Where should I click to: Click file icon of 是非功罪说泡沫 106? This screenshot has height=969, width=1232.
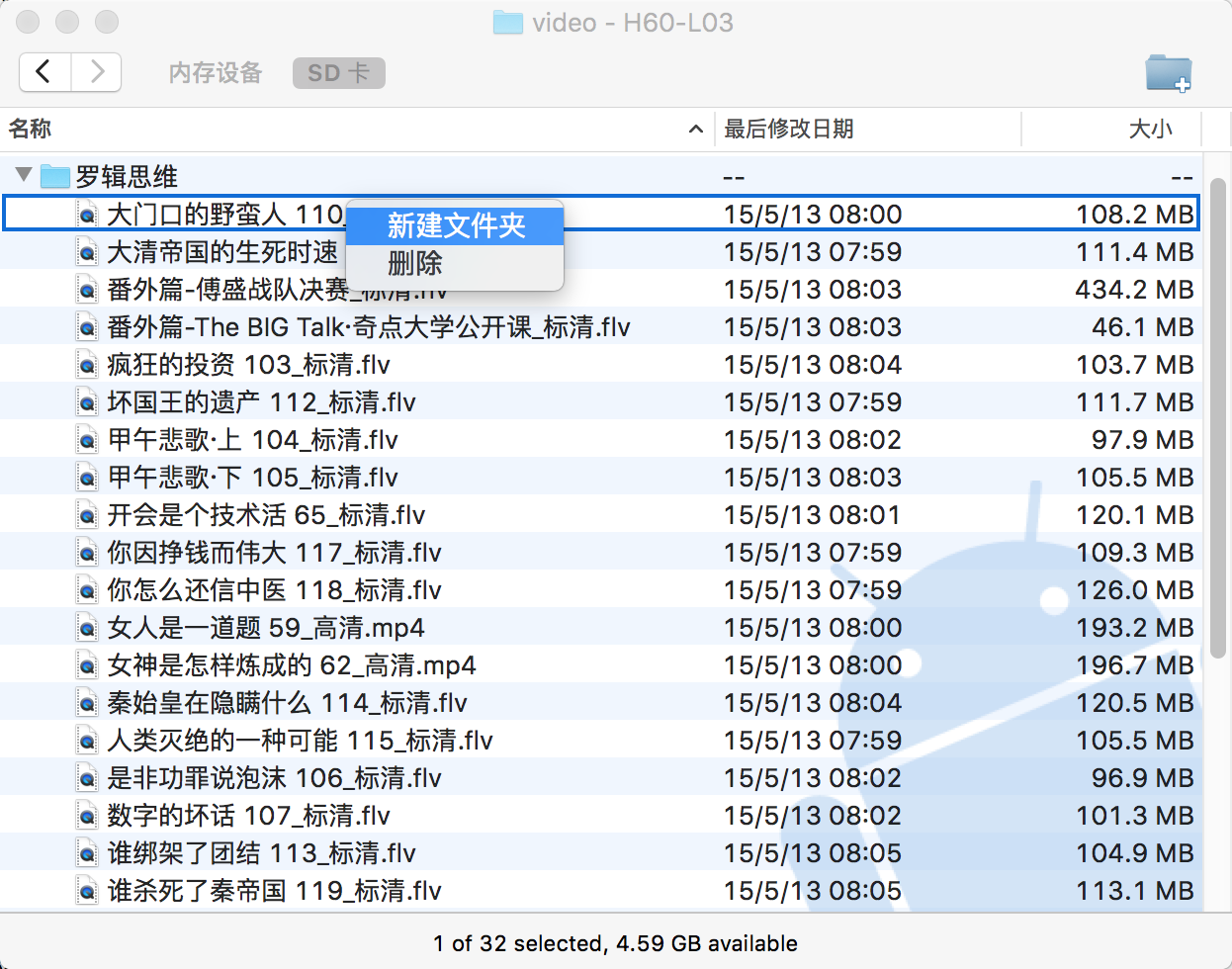pyautogui.click(x=88, y=778)
